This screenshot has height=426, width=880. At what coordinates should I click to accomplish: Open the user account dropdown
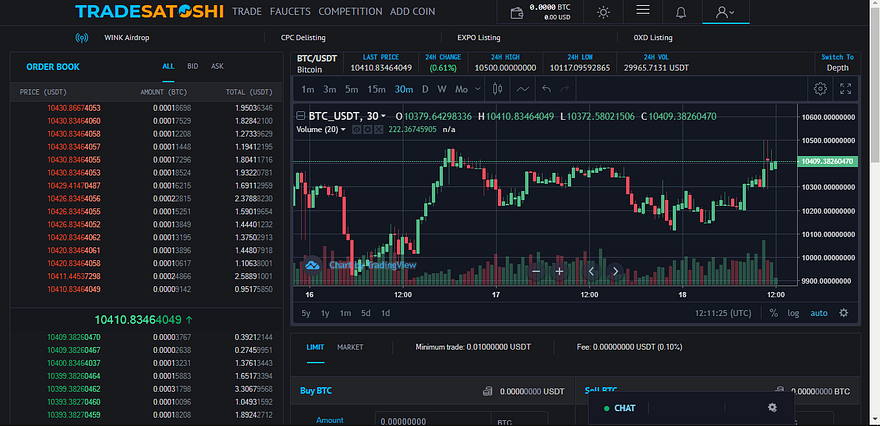726,12
